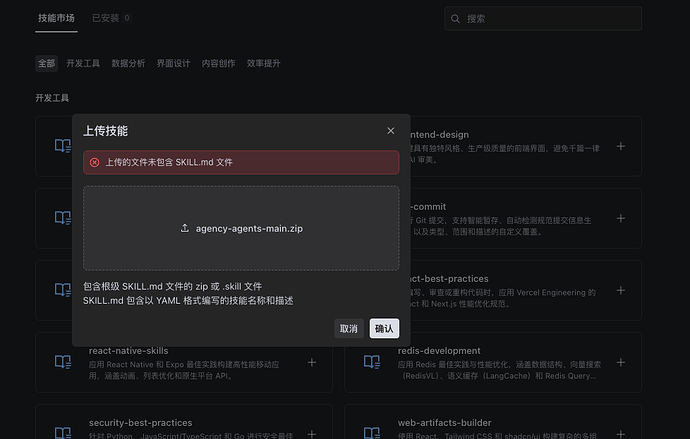Click the plus icon on the react-best-practices card
Viewport: 690px width, 439px height.
pos(621,290)
